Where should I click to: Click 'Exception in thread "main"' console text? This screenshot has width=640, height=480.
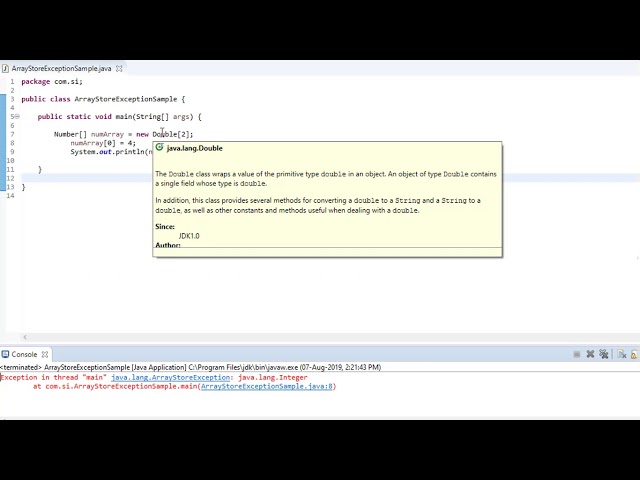pos(53,378)
